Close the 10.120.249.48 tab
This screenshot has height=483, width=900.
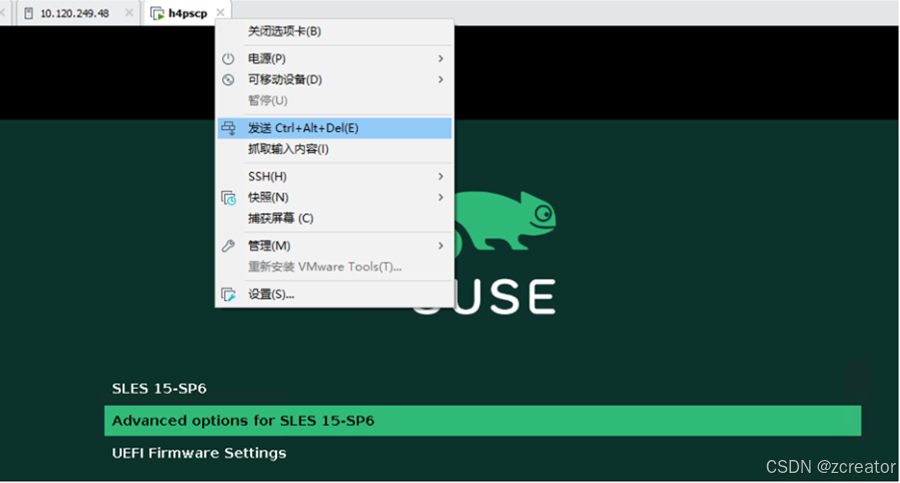129,13
